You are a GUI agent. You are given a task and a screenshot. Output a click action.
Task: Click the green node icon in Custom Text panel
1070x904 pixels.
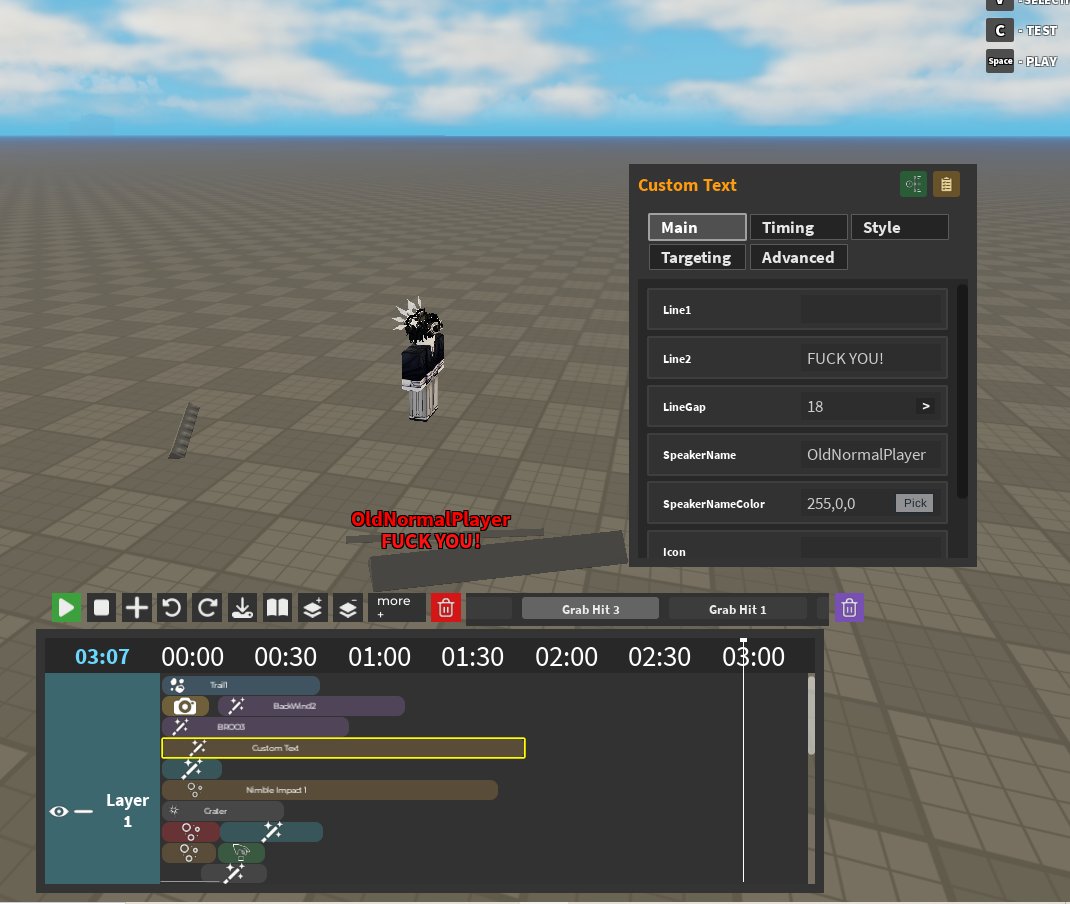click(x=913, y=184)
